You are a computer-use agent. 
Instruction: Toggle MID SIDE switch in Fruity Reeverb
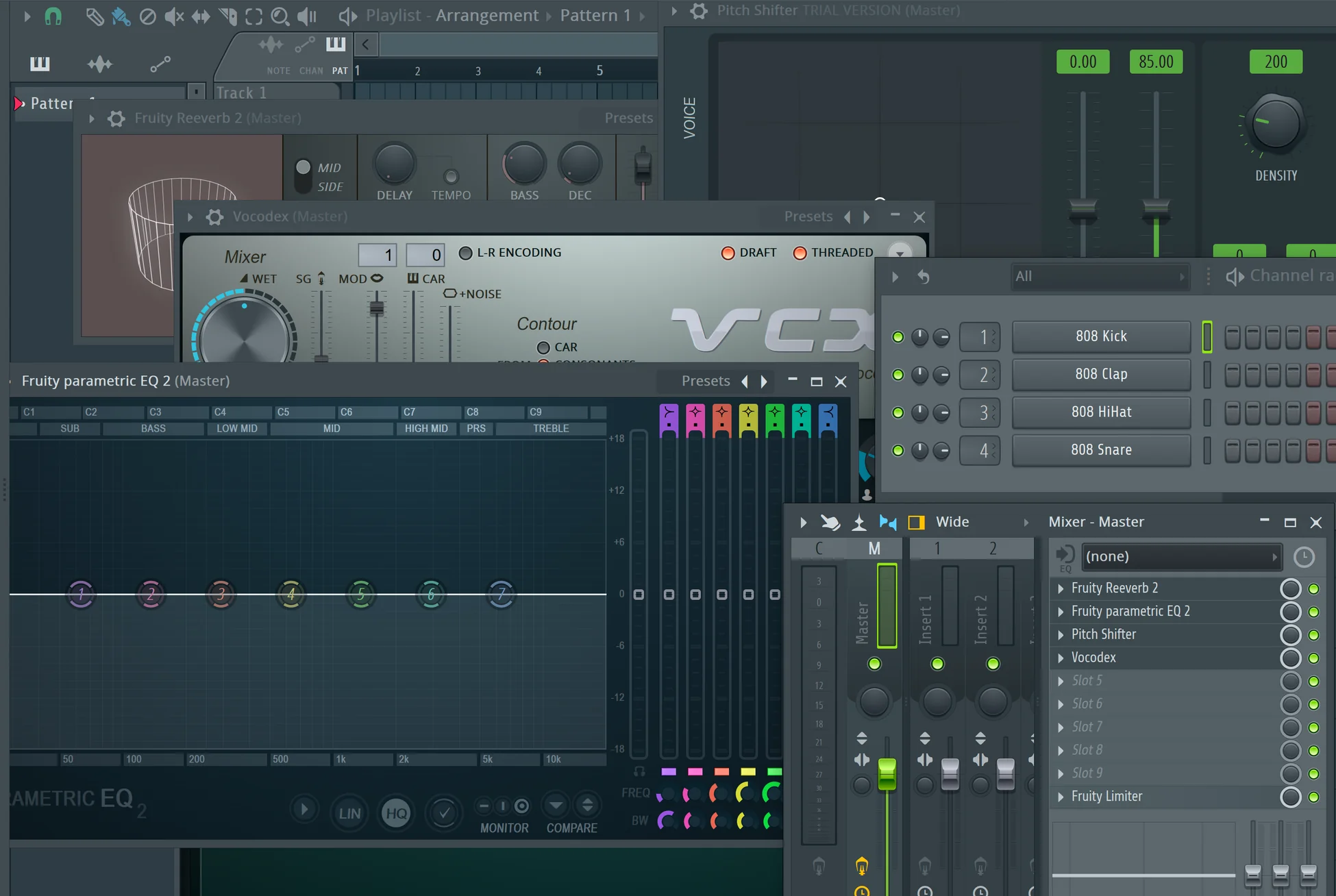303,177
